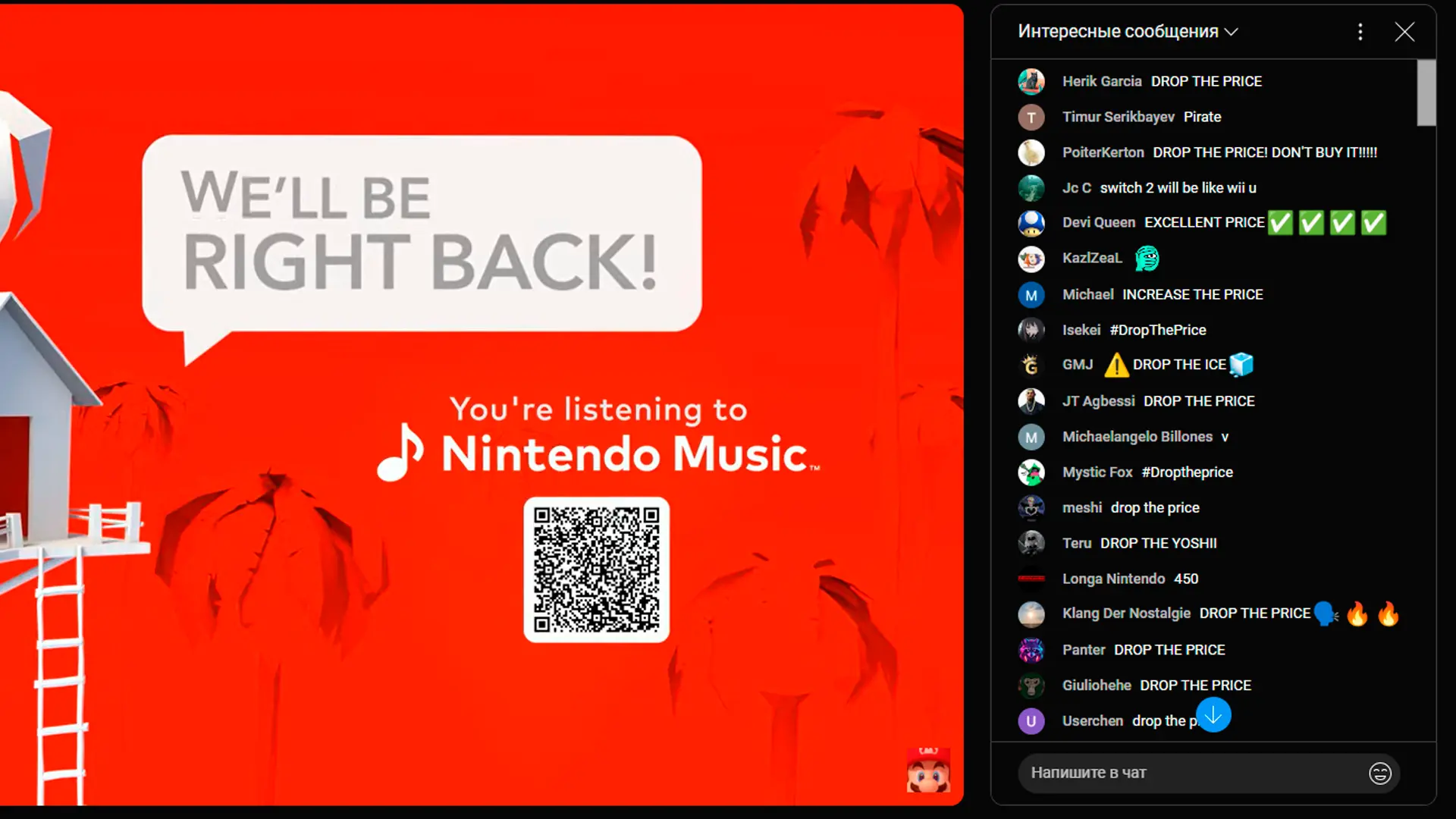1456x819 pixels.
Task: Open Mystic Fox's avatar
Action: coord(1031,472)
